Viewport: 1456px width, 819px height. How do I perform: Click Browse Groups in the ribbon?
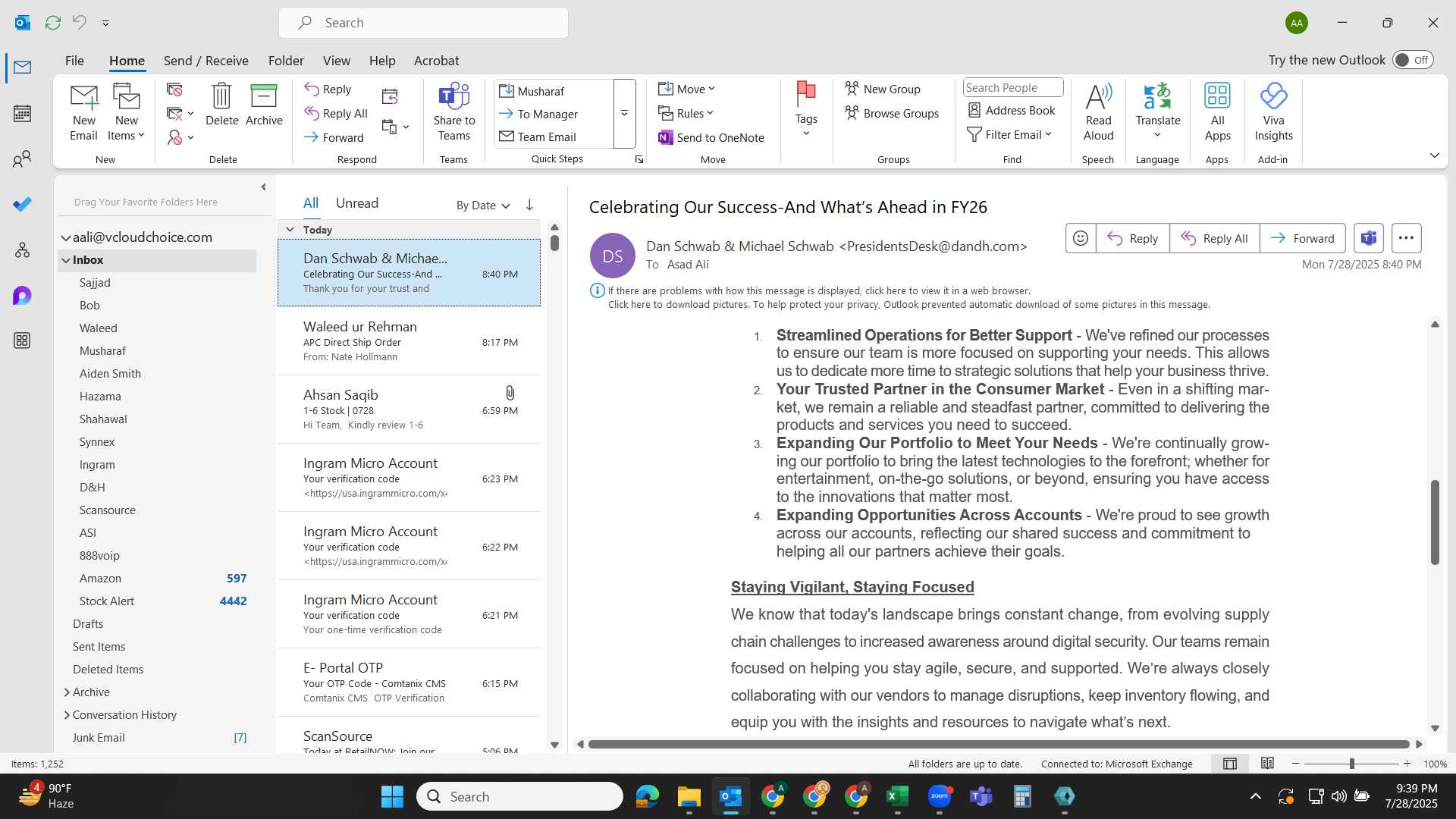[x=892, y=113]
